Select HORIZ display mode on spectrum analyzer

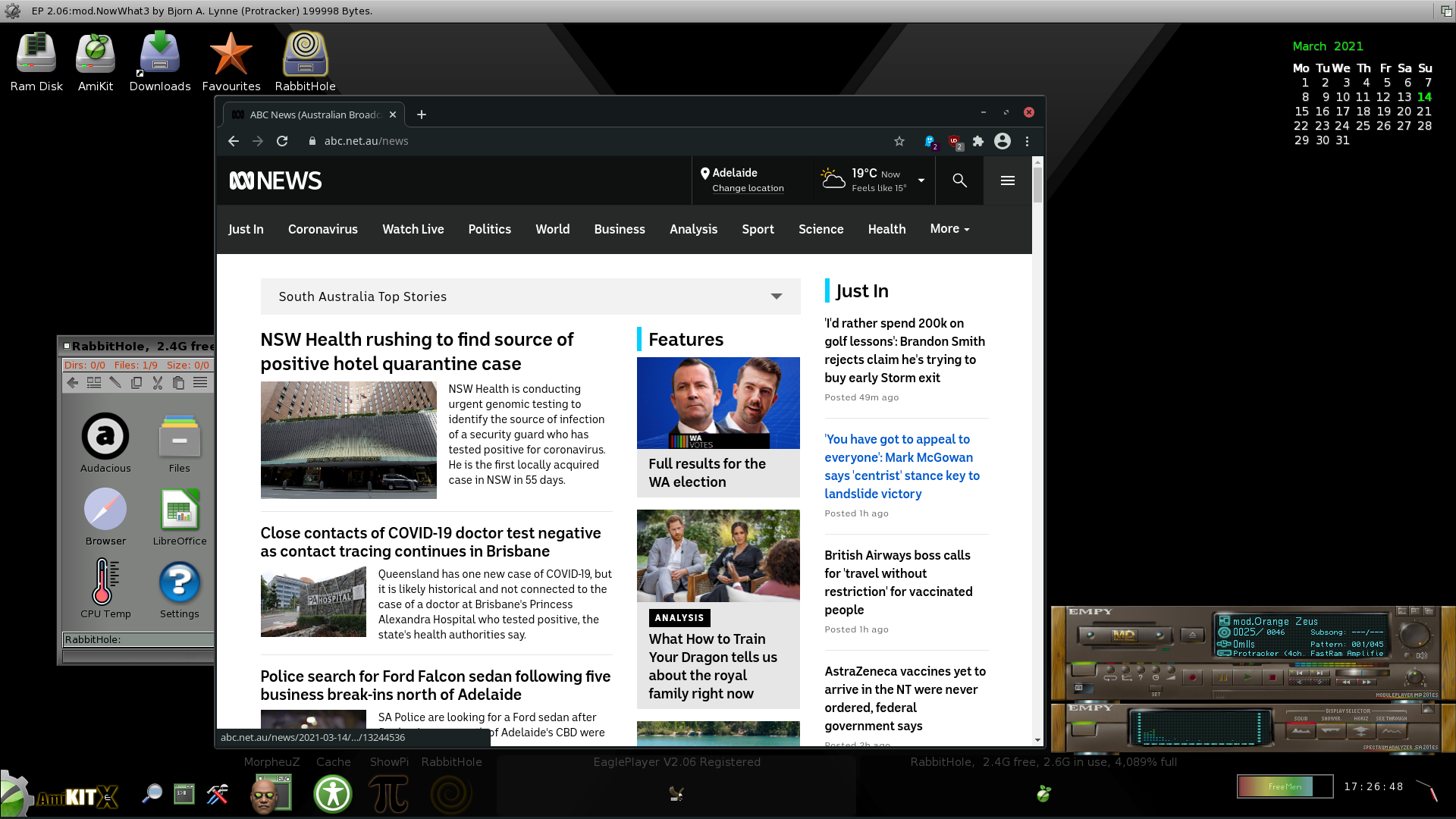coord(1361,731)
